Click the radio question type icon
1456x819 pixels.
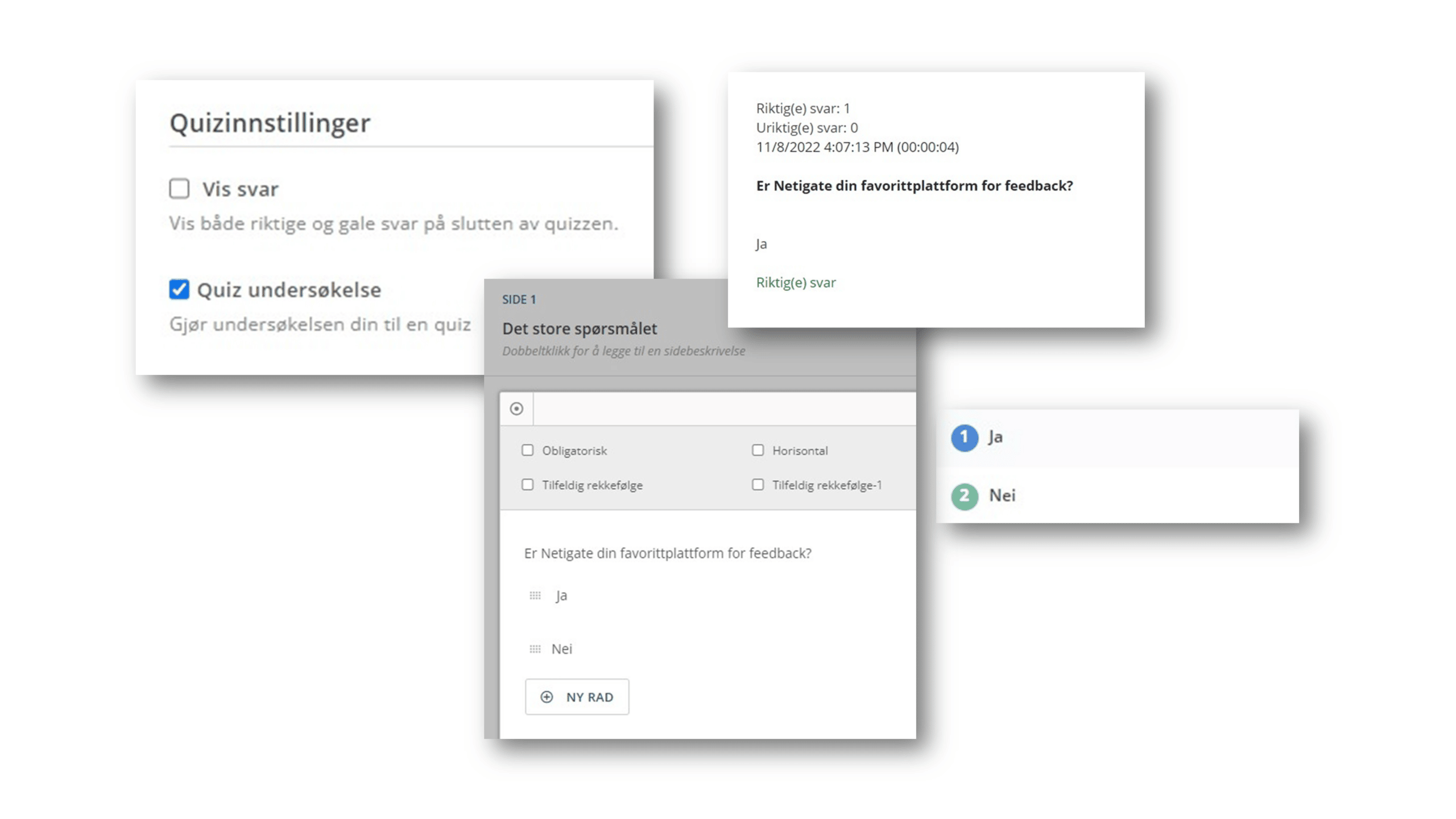(x=516, y=408)
